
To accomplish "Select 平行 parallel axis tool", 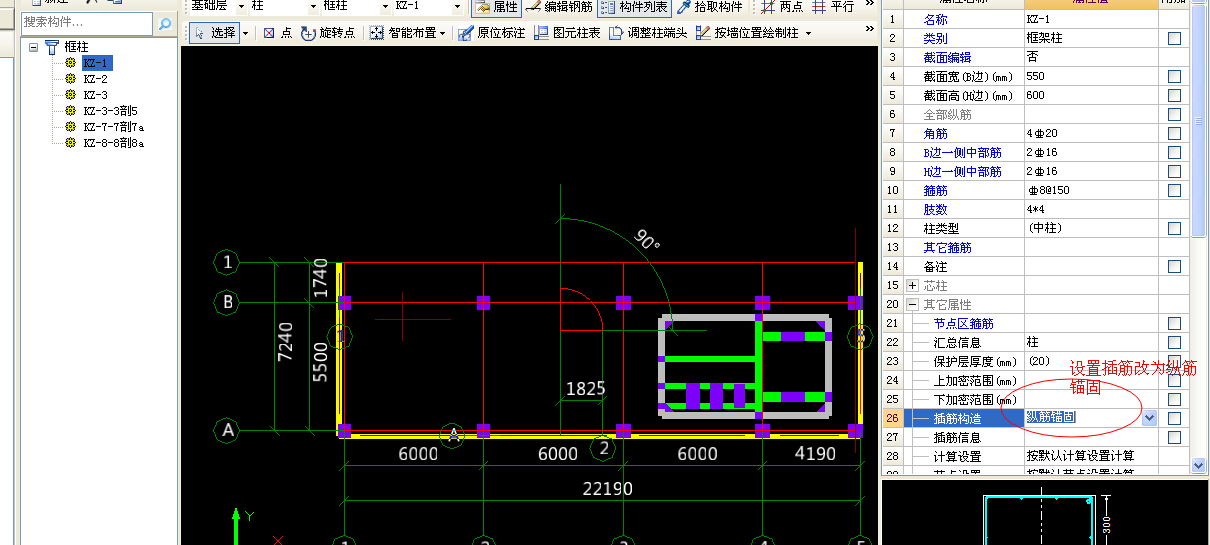I will pyautogui.click(x=833, y=6).
